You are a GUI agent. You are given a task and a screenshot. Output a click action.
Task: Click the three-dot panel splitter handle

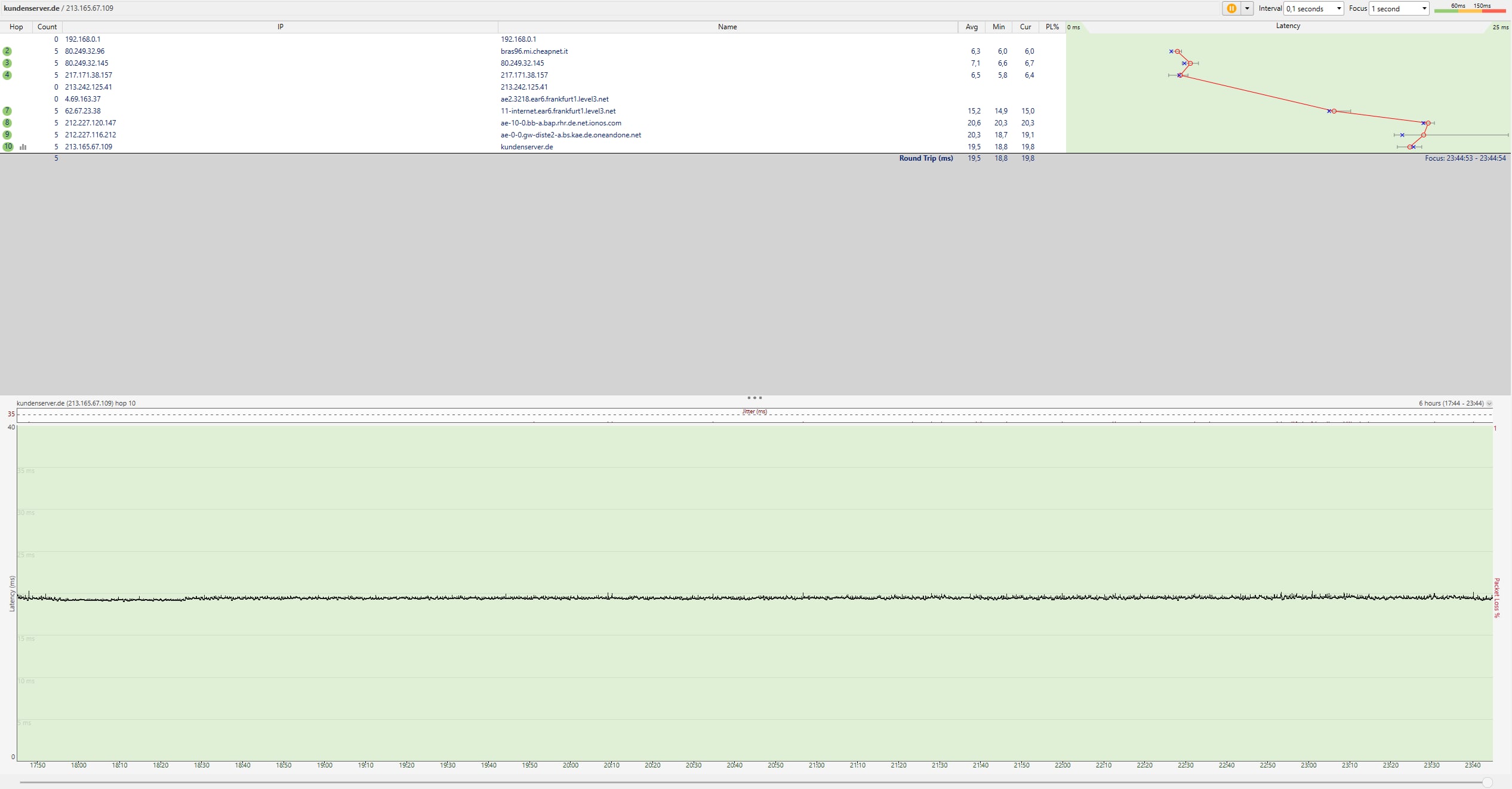tap(755, 398)
